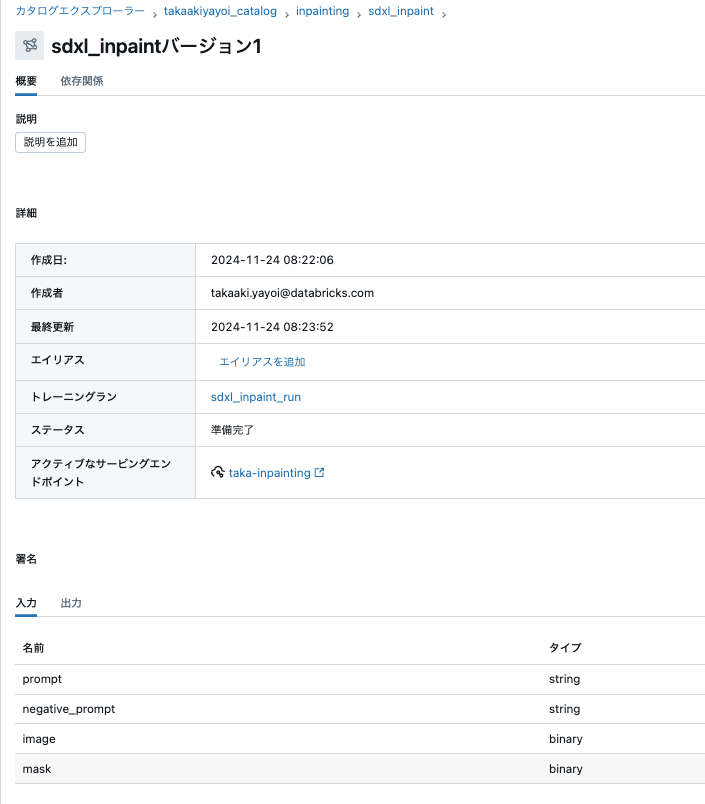705x804 pixels.
Task: Click the 説明 section heading
Action: pyautogui.click(x=26, y=119)
